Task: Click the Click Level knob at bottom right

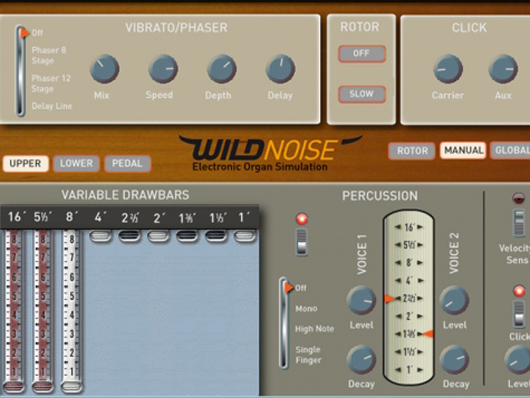Action: coord(519,359)
